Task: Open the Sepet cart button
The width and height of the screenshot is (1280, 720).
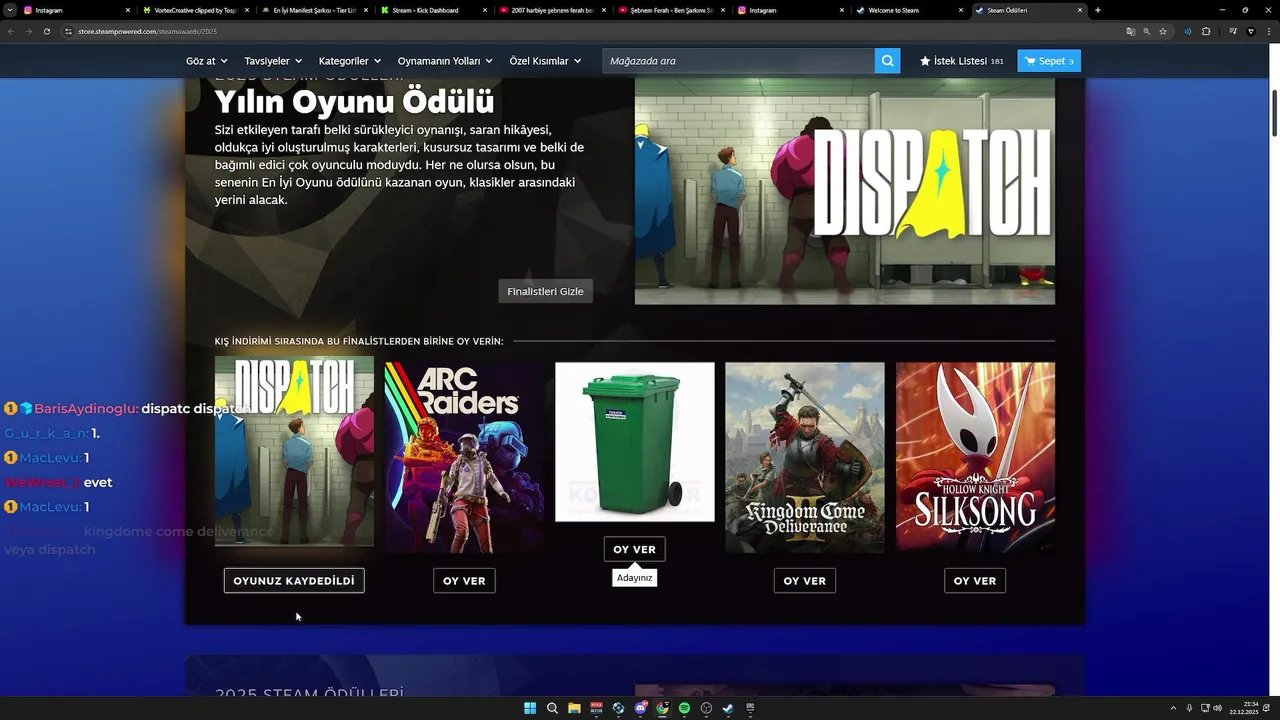Action: [1049, 61]
